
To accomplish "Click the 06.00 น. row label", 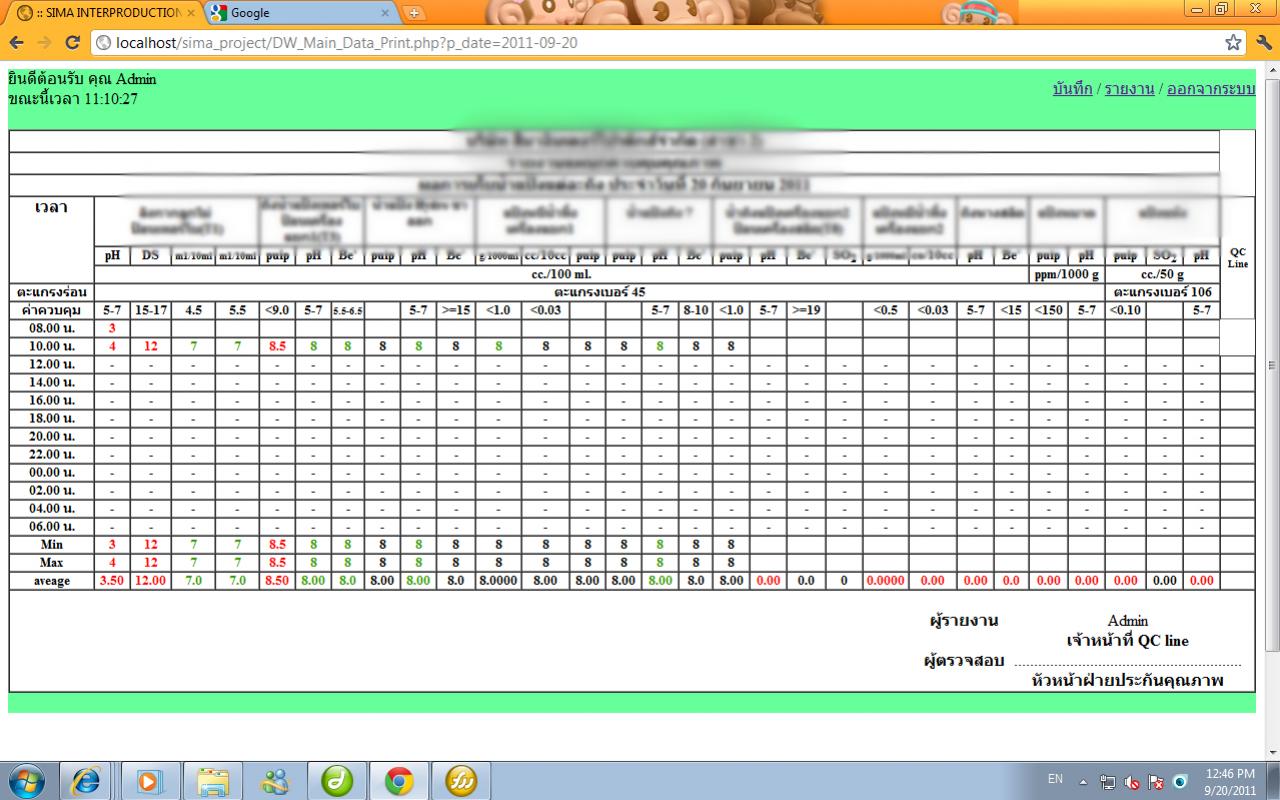I will [x=50, y=526].
